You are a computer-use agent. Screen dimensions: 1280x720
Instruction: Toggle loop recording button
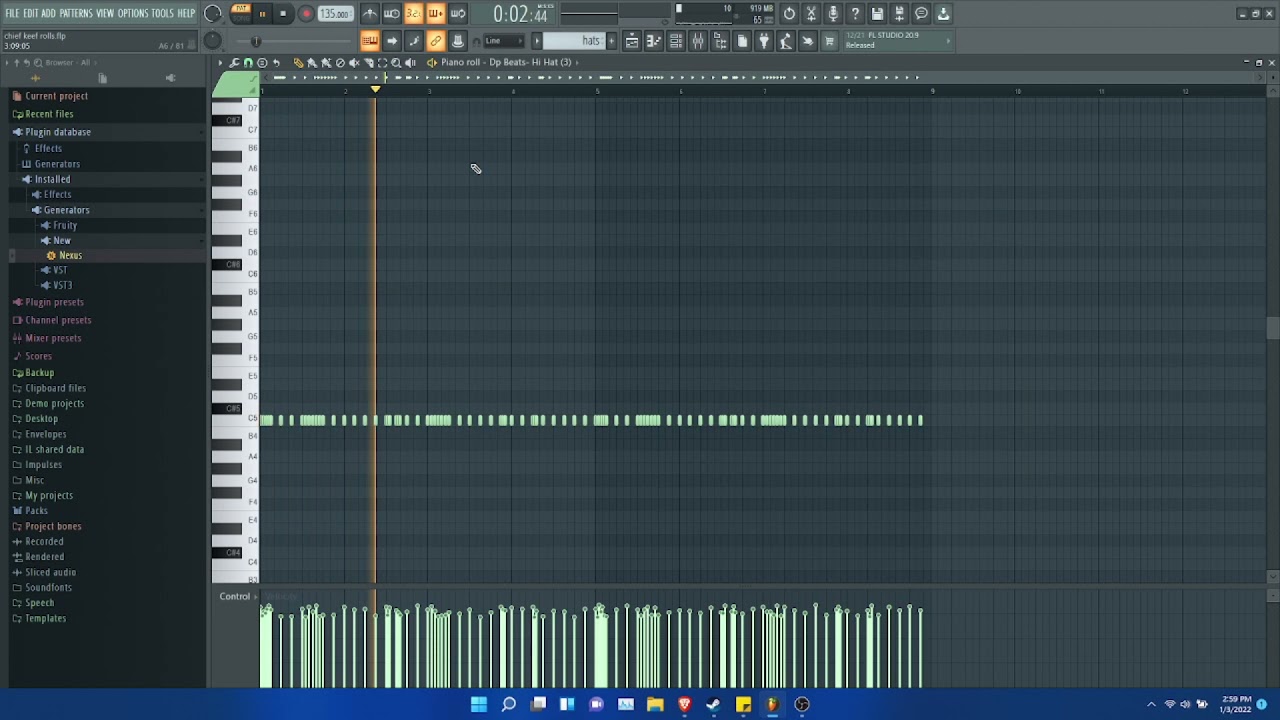458,14
